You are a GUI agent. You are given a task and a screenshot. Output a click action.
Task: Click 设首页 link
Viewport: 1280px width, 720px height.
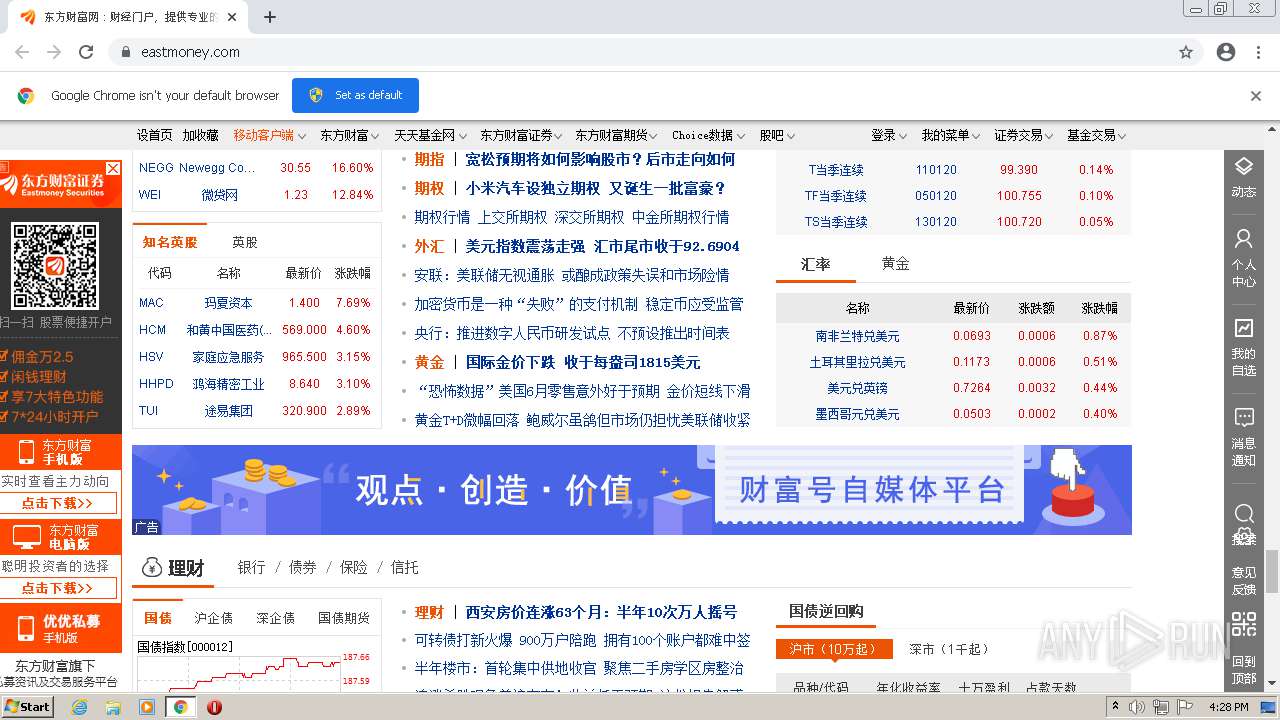click(155, 135)
